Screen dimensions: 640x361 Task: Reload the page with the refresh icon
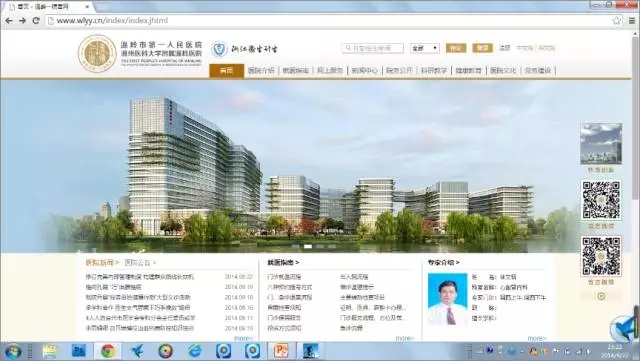pyautogui.click(x=36, y=20)
